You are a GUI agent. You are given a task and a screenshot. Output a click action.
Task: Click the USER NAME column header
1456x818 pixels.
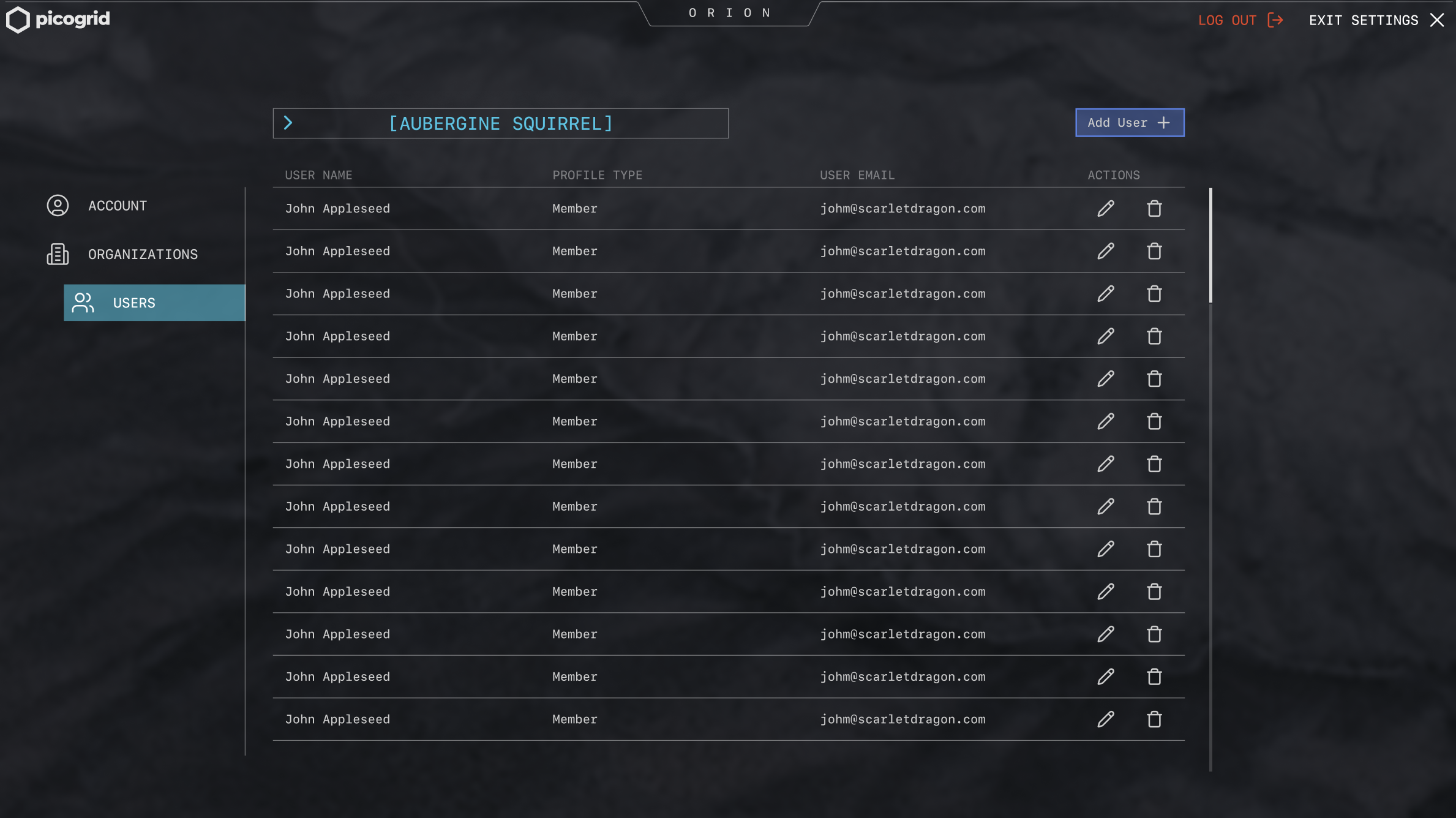pyautogui.click(x=318, y=175)
